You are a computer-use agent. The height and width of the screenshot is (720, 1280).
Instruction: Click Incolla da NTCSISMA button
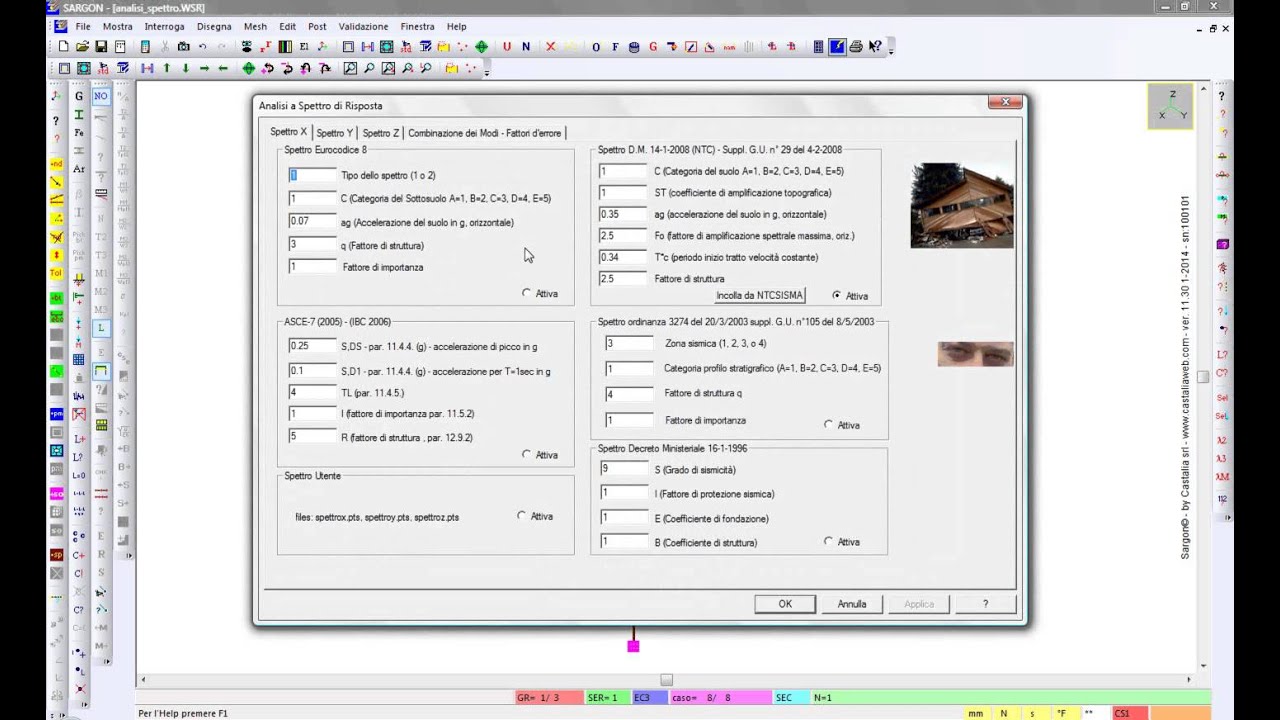(759, 296)
